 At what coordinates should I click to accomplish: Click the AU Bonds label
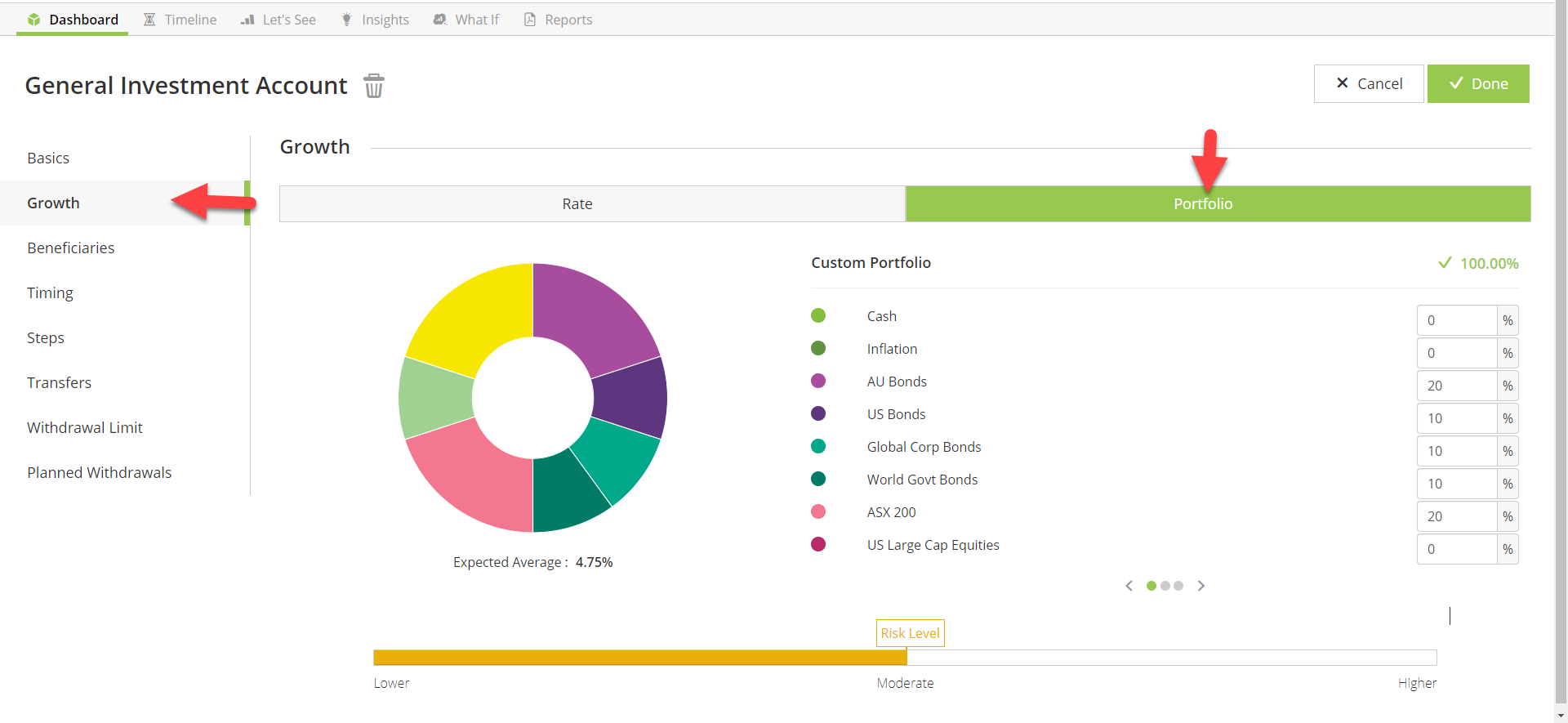click(x=897, y=382)
